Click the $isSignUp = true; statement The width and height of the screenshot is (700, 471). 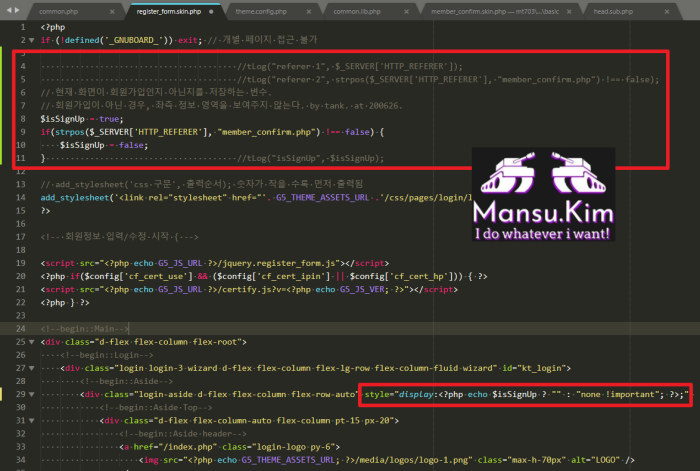pyautogui.click(x=82, y=119)
